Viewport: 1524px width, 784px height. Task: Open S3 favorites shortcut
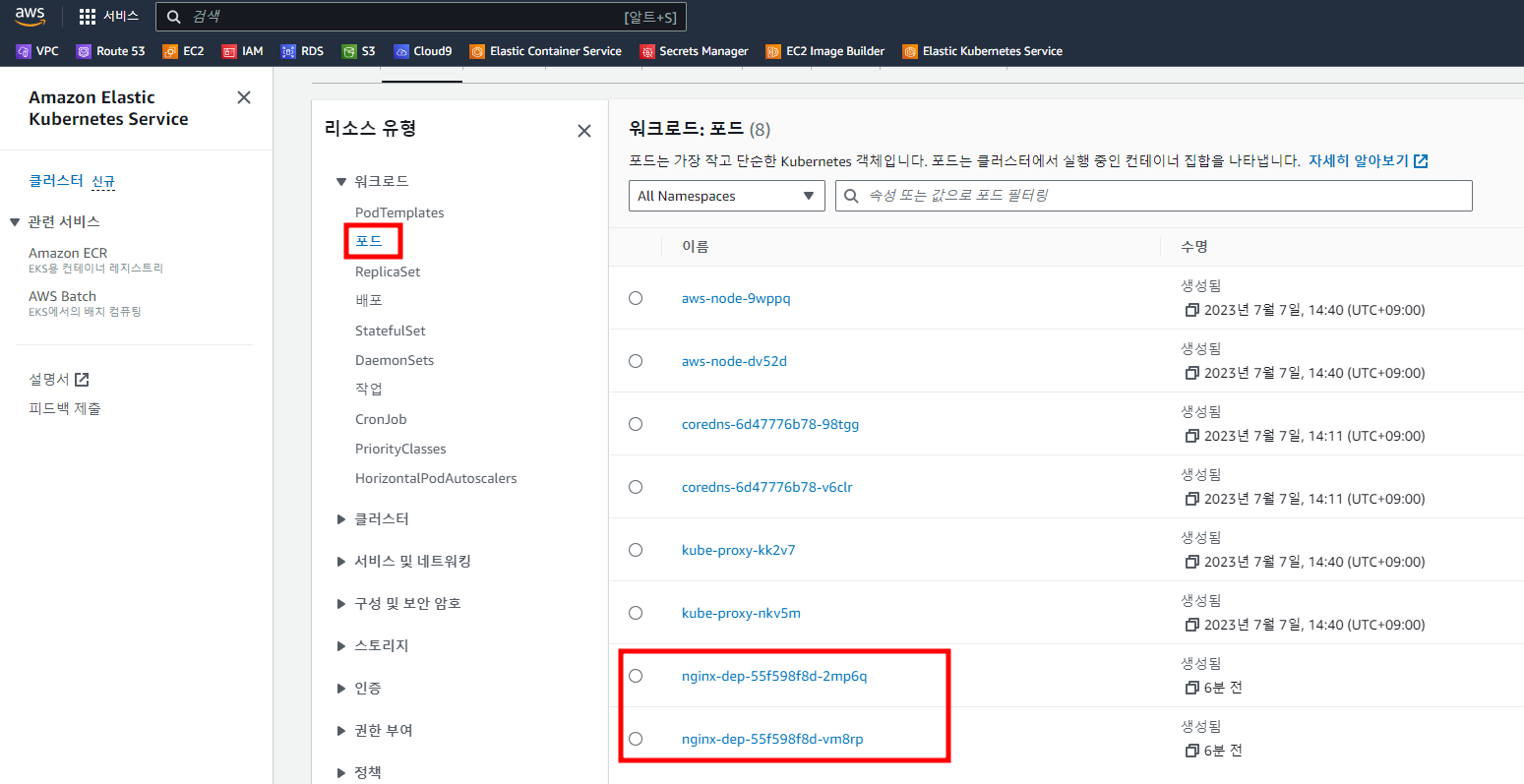coord(359,51)
